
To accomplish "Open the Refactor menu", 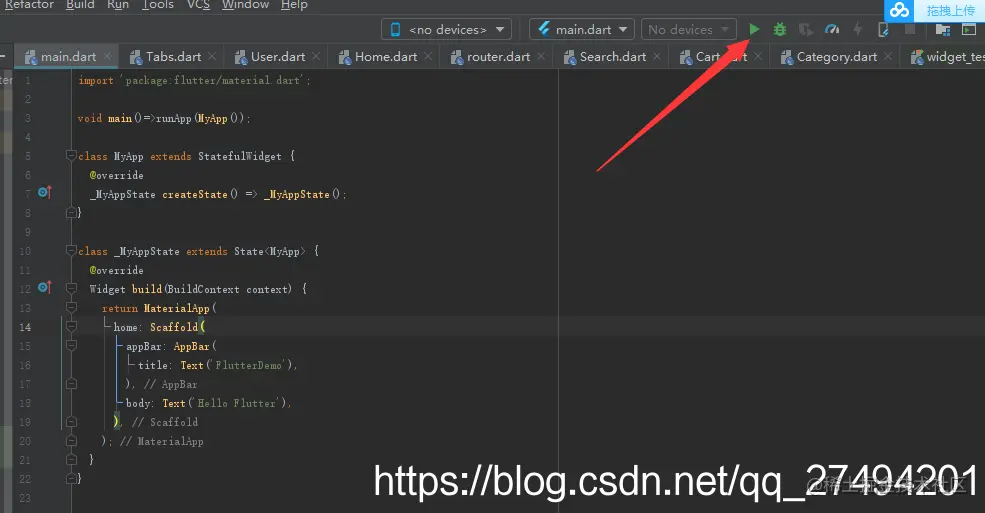I will point(29,5).
